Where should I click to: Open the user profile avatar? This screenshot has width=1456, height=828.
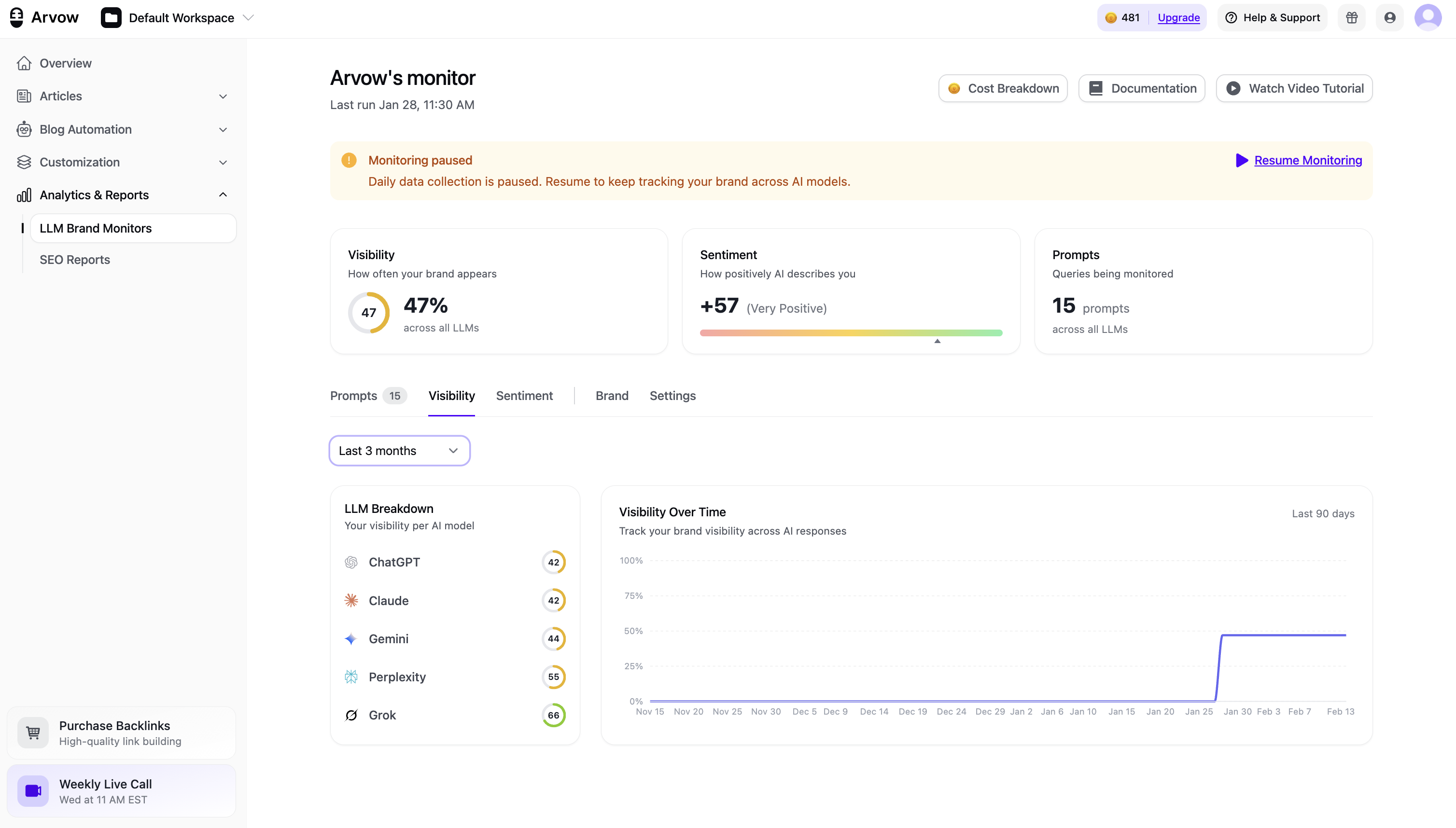tap(1428, 17)
